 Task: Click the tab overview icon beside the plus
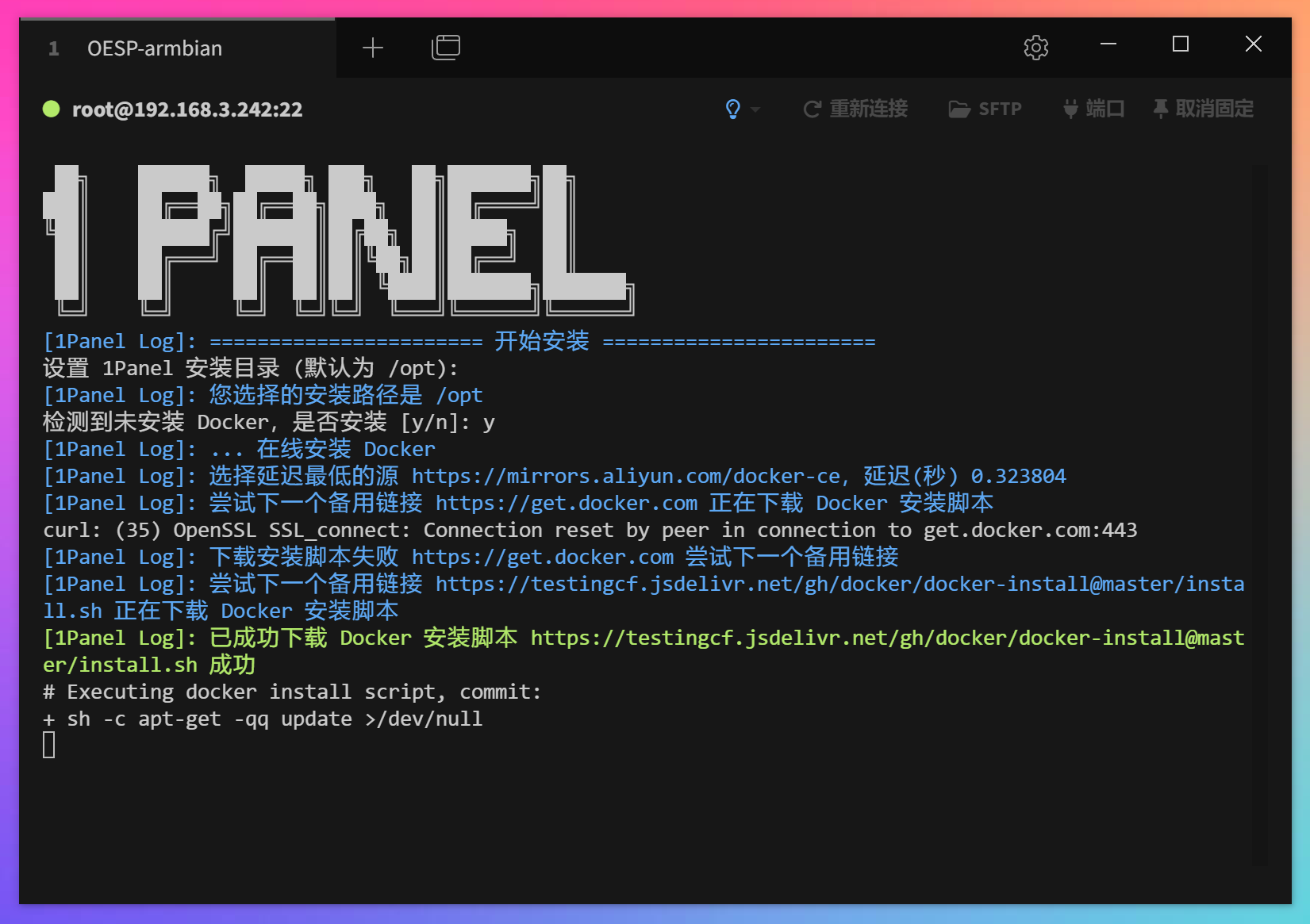click(445, 48)
